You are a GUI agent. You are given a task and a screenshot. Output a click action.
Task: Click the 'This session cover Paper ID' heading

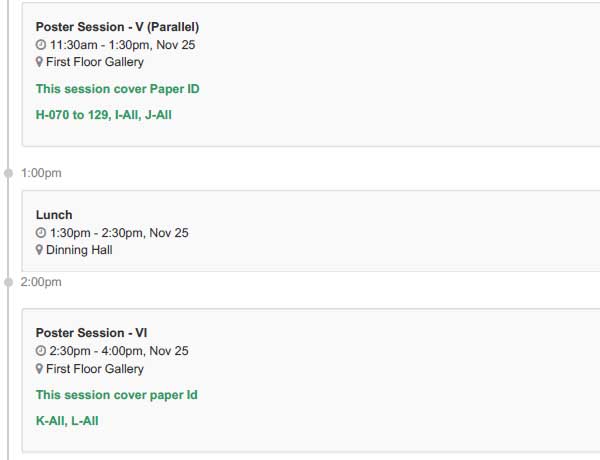(x=117, y=89)
